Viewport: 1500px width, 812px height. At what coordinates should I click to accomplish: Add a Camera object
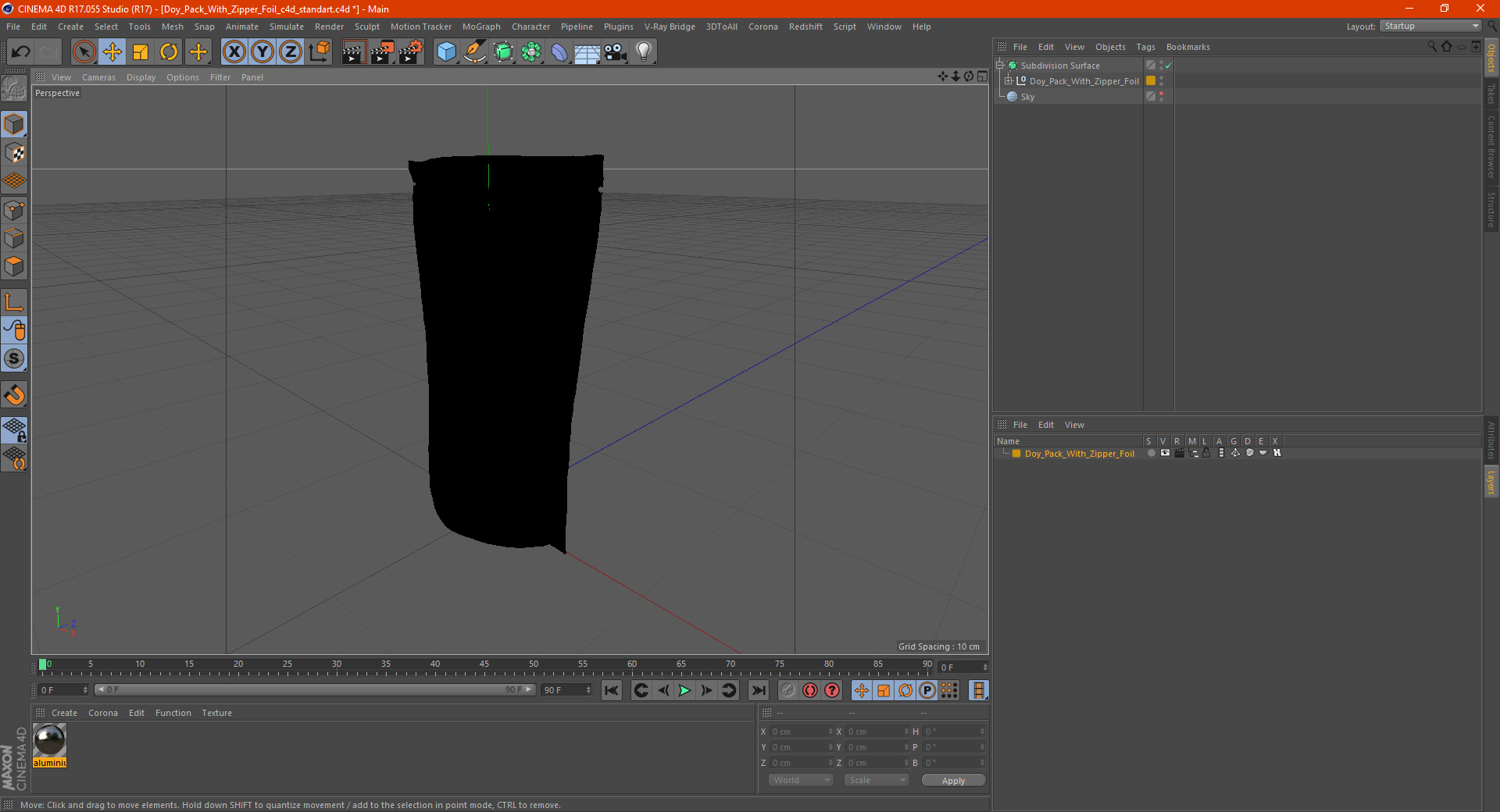click(616, 52)
